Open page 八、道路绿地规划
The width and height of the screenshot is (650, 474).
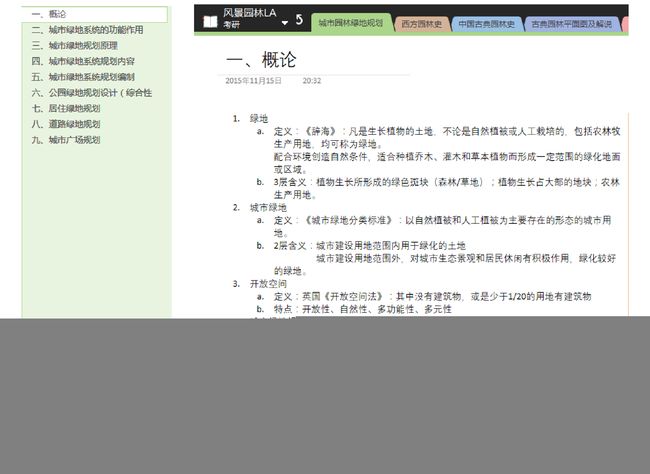pos(66,124)
